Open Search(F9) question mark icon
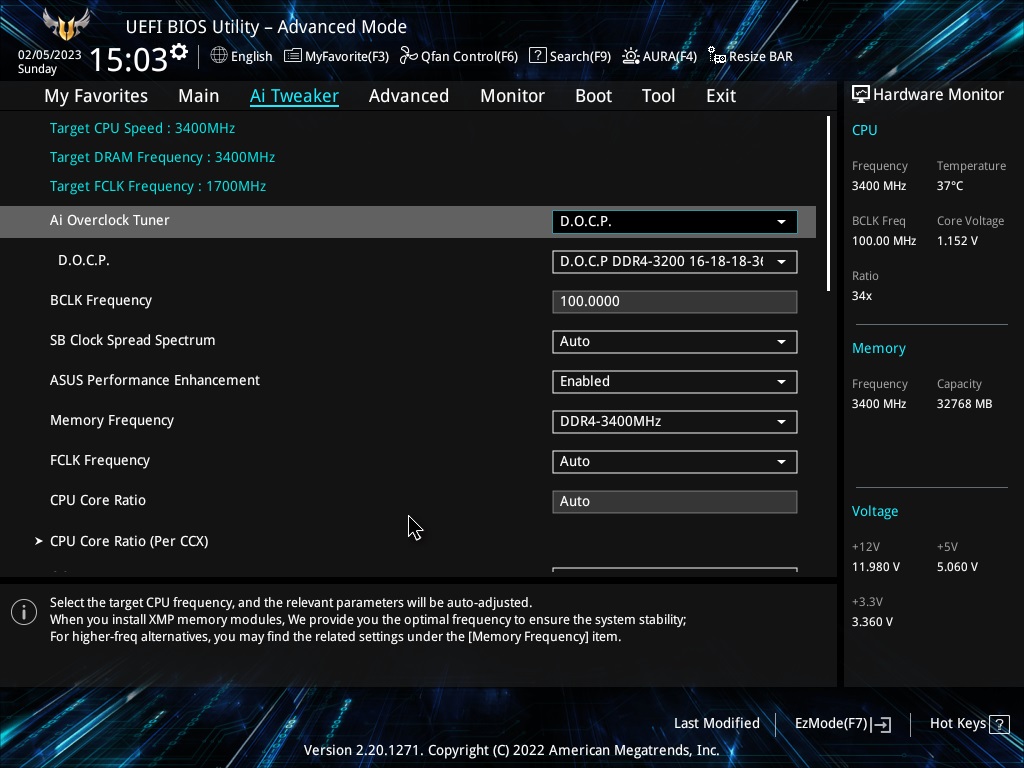The width and height of the screenshot is (1024, 768). 537,56
